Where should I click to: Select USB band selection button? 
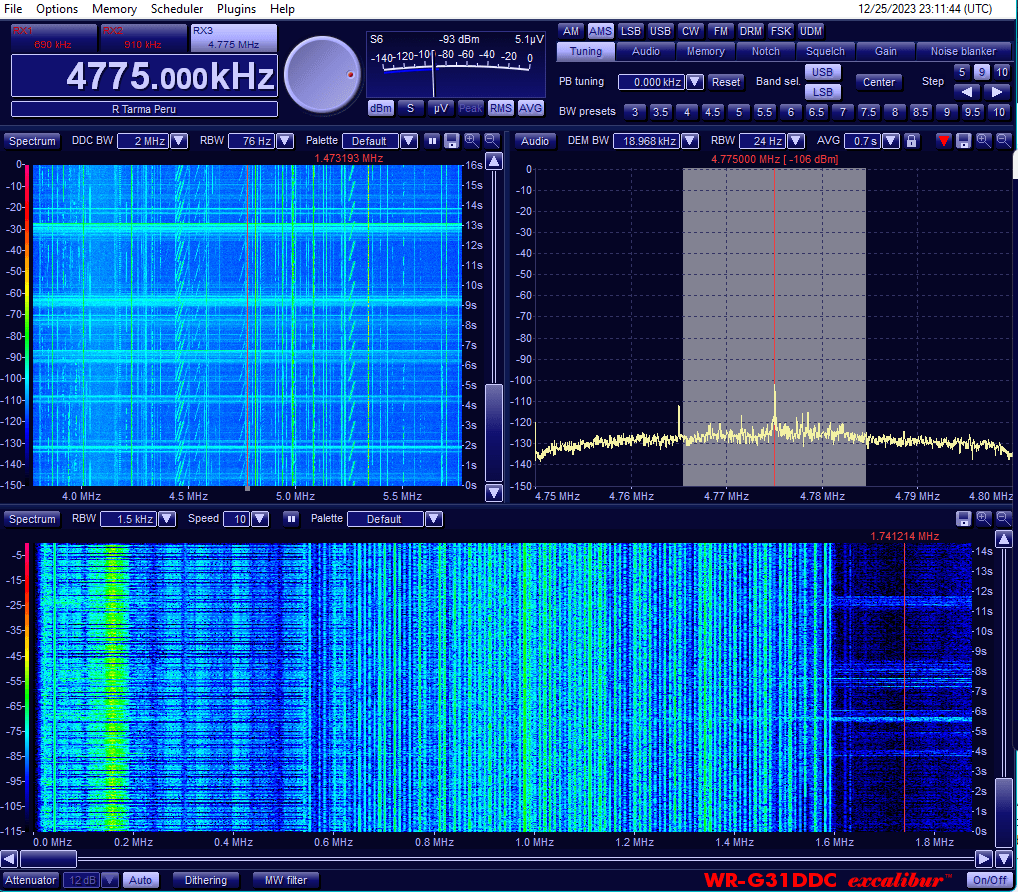tap(822, 72)
